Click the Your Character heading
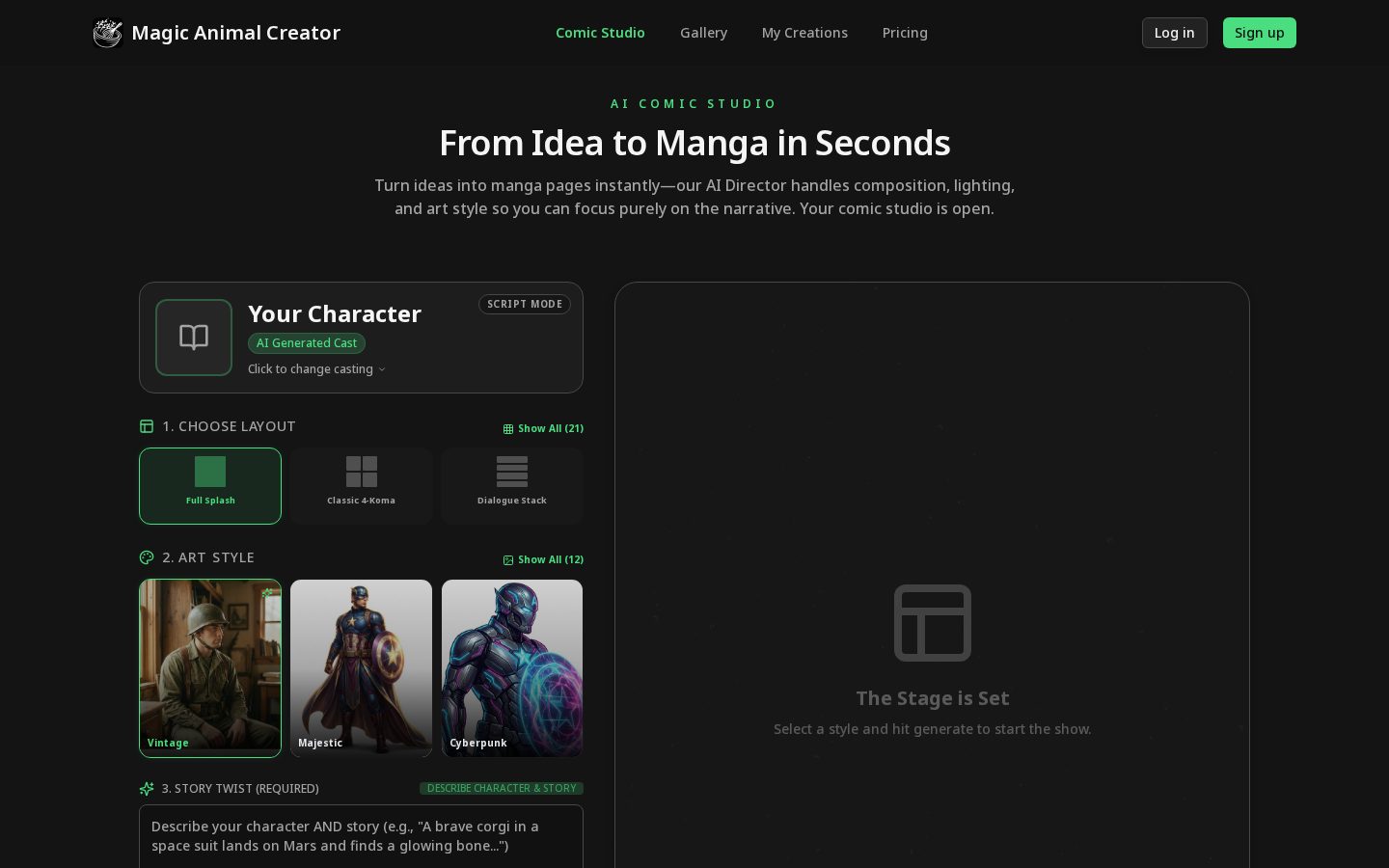This screenshot has height=868, width=1389. [x=335, y=314]
